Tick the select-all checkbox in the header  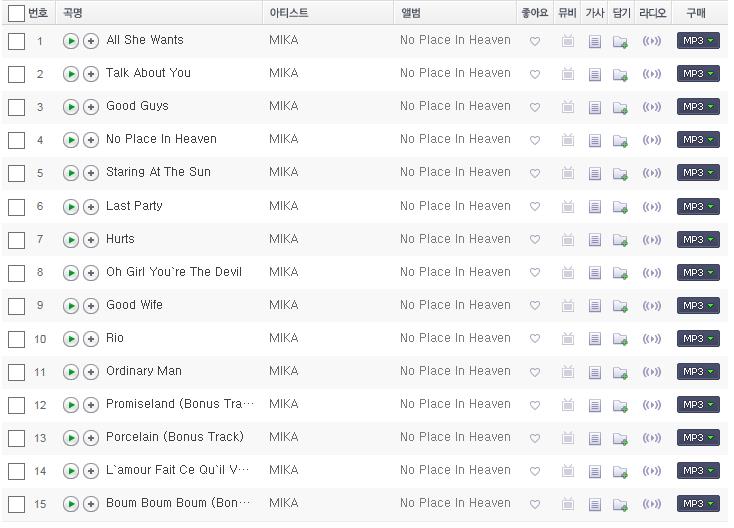pyautogui.click(x=16, y=13)
